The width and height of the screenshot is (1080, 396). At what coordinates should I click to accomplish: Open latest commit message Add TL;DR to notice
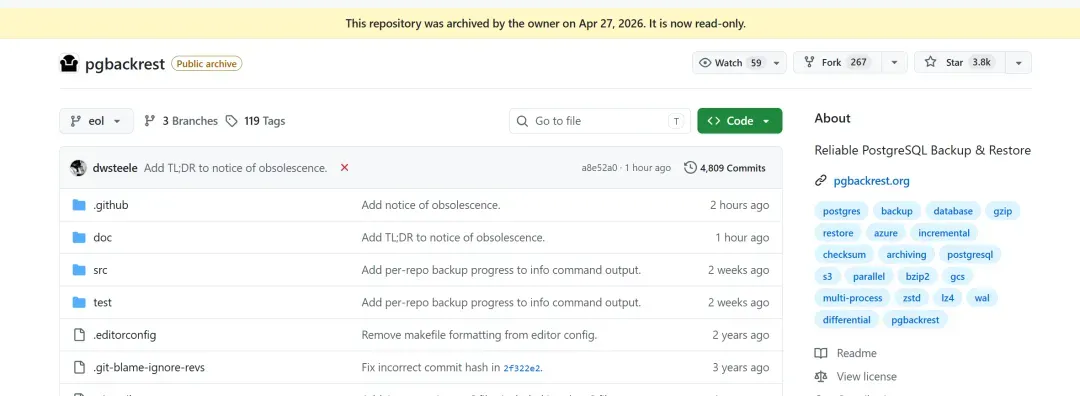click(x=236, y=168)
